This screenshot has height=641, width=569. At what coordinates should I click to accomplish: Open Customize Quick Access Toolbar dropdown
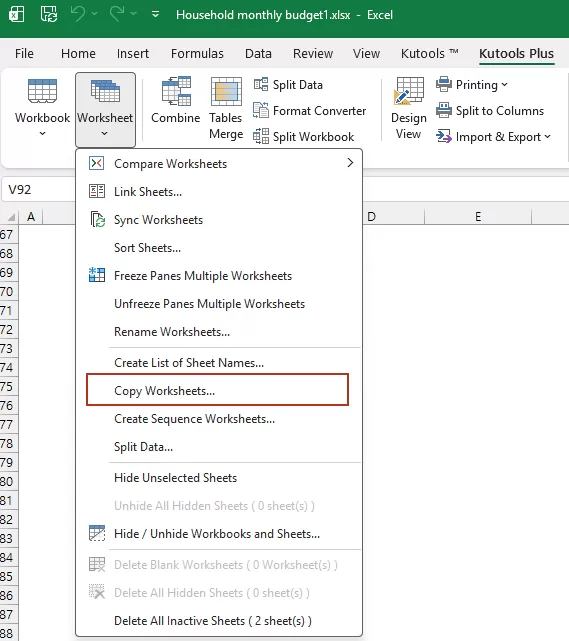(155, 14)
